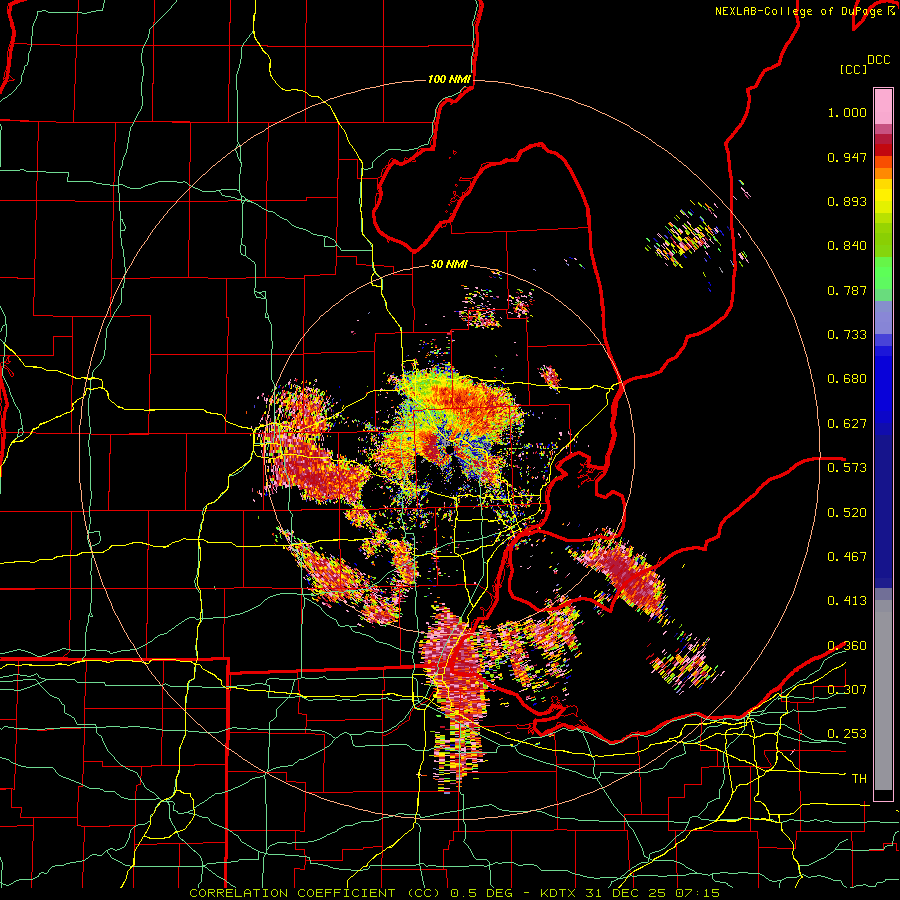Select the 0.467 legend value
The width and height of the screenshot is (900, 900).
(847, 557)
